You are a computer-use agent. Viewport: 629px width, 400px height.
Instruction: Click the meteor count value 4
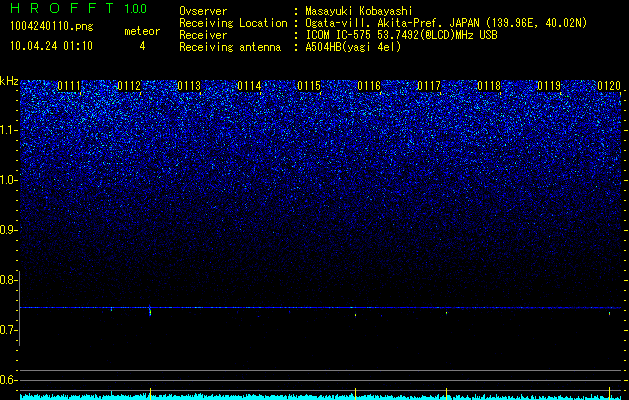(142, 46)
